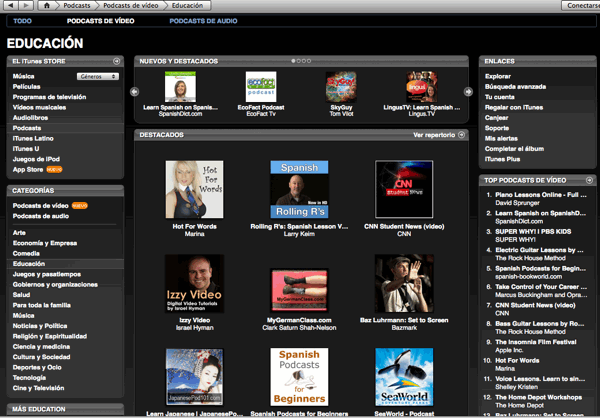Screen dimensions: 600x418
Task: Open the Géneros dropdown next to Música
Action: pyautogui.click(x=98, y=76)
